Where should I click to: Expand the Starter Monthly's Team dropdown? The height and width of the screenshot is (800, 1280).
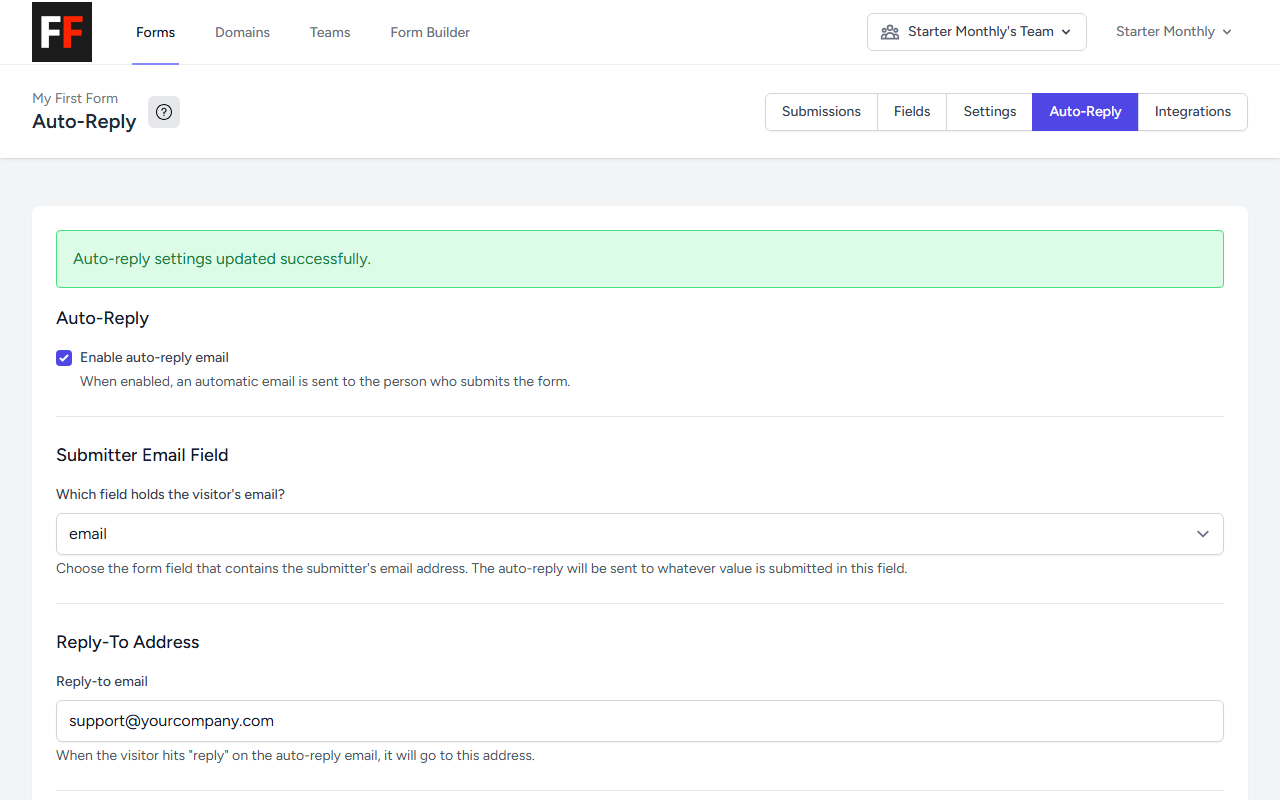pyautogui.click(x=977, y=32)
